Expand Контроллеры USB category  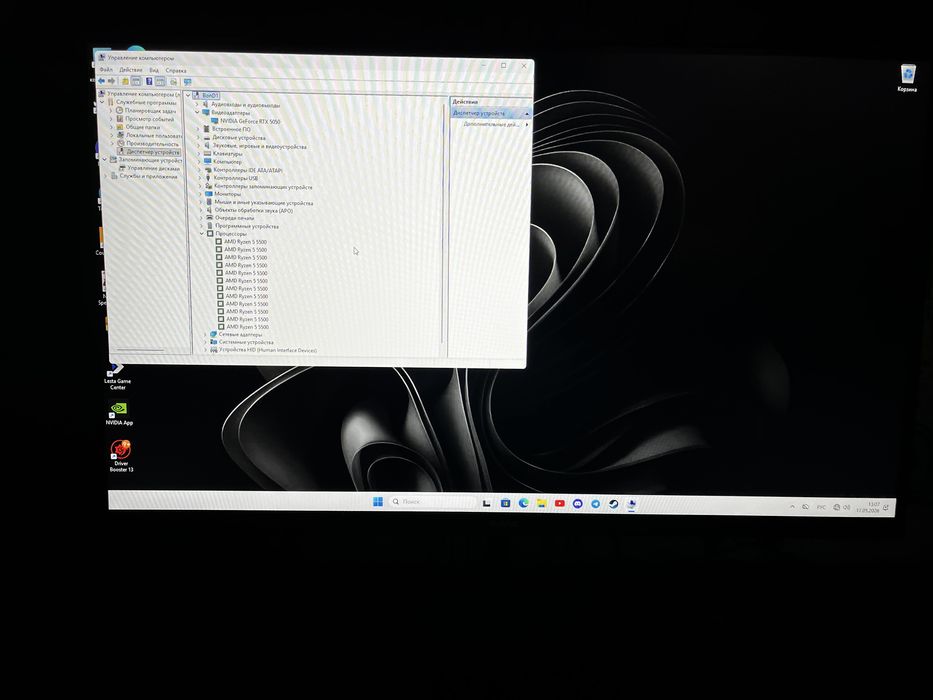click(x=200, y=178)
